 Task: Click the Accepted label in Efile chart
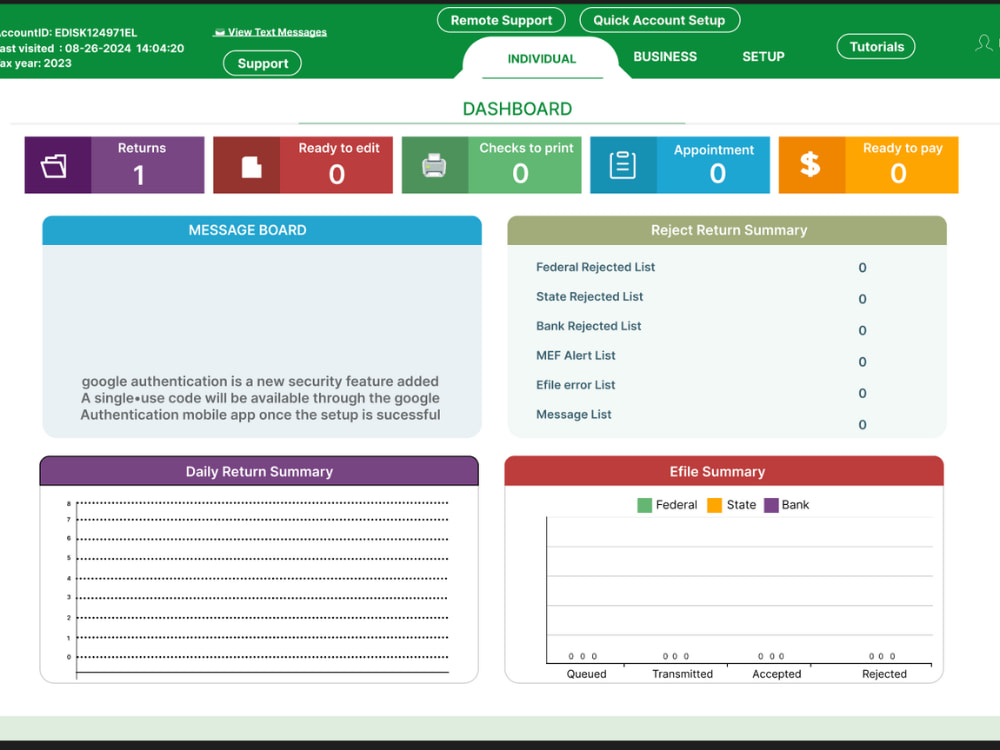pyautogui.click(x=777, y=674)
